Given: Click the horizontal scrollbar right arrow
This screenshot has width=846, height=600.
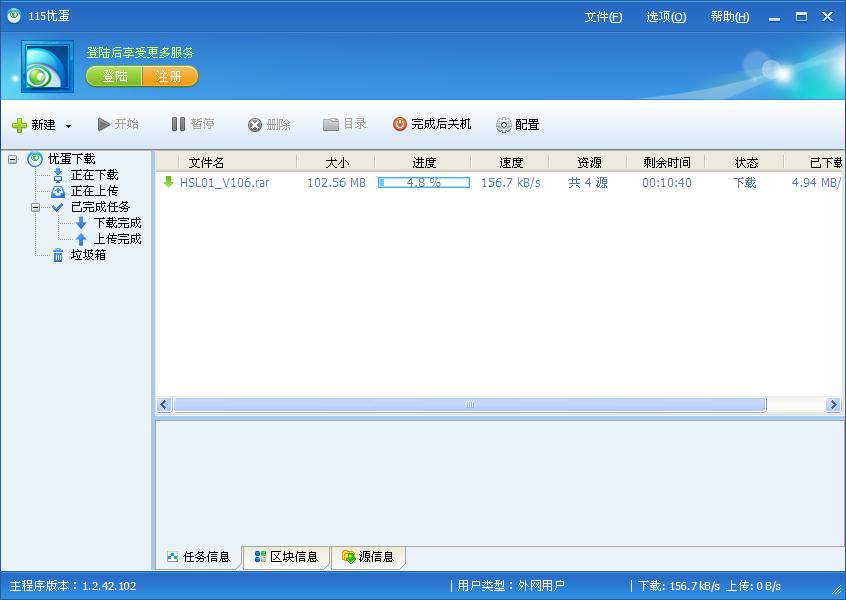Looking at the screenshot, I should (833, 405).
